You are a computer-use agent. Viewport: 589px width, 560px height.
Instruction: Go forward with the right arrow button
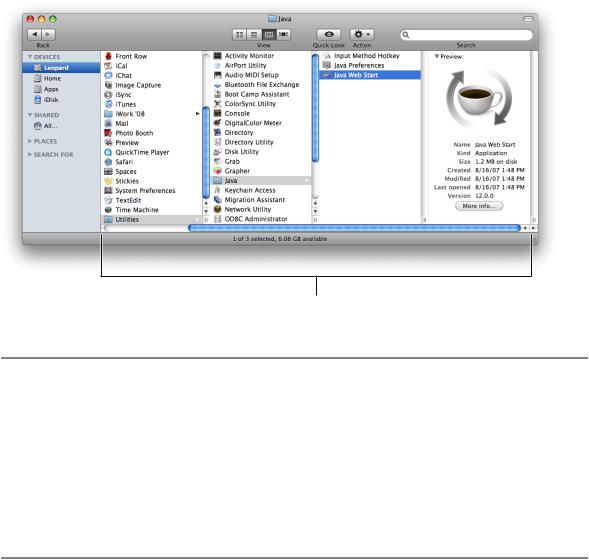pos(48,35)
